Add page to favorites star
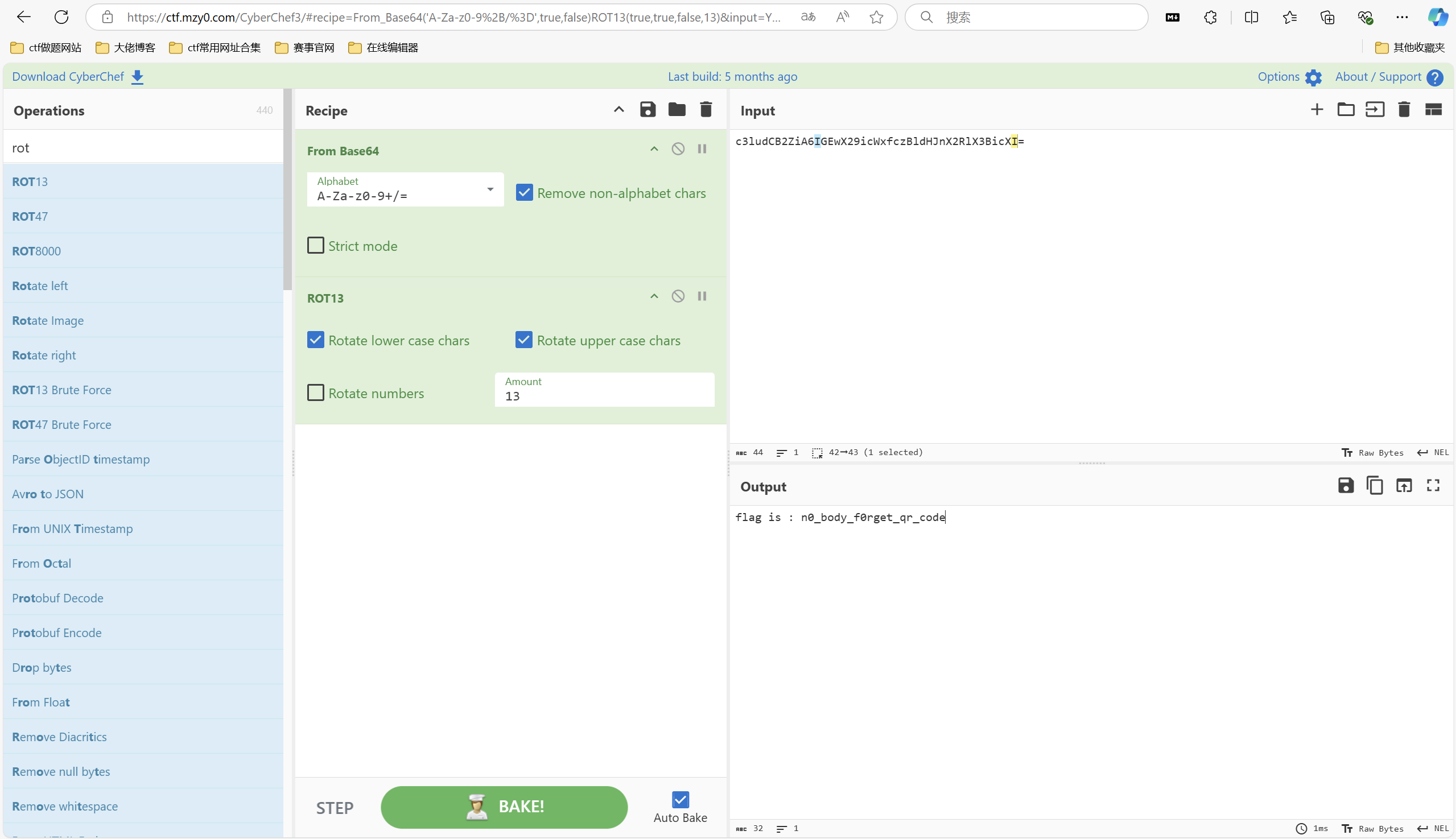Image resolution: width=1456 pixels, height=839 pixels. tap(876, 17)
